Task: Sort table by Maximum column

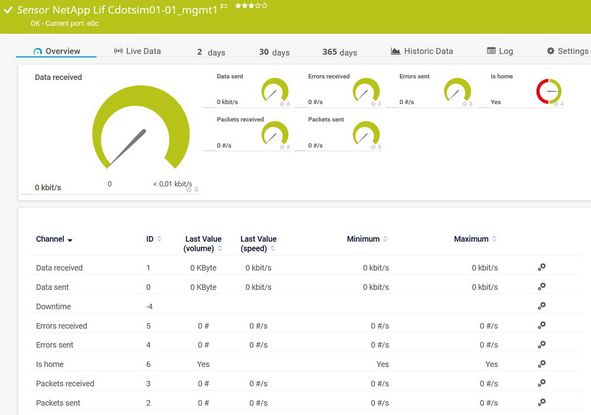Action: (x=494, y=239)
